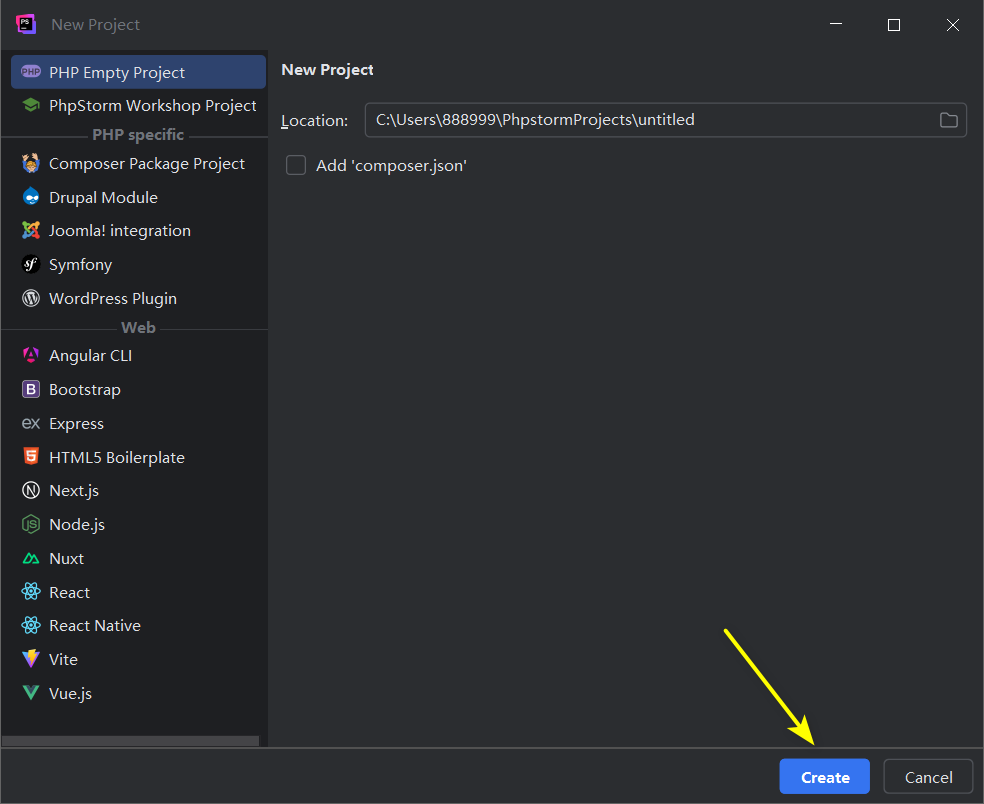Minimize the New Project window

(835, 24)
